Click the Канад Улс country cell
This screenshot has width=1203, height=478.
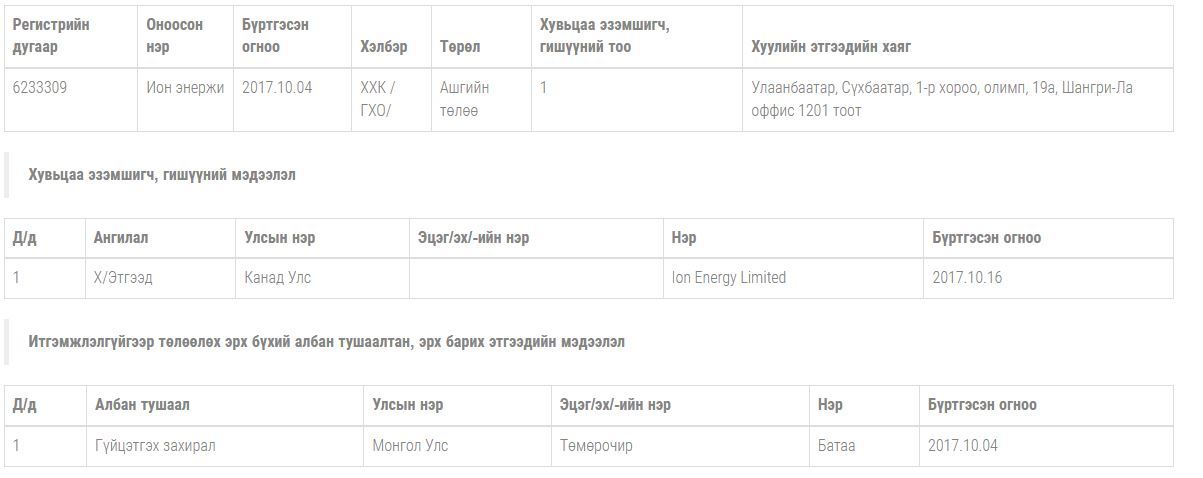coord(278,278)
